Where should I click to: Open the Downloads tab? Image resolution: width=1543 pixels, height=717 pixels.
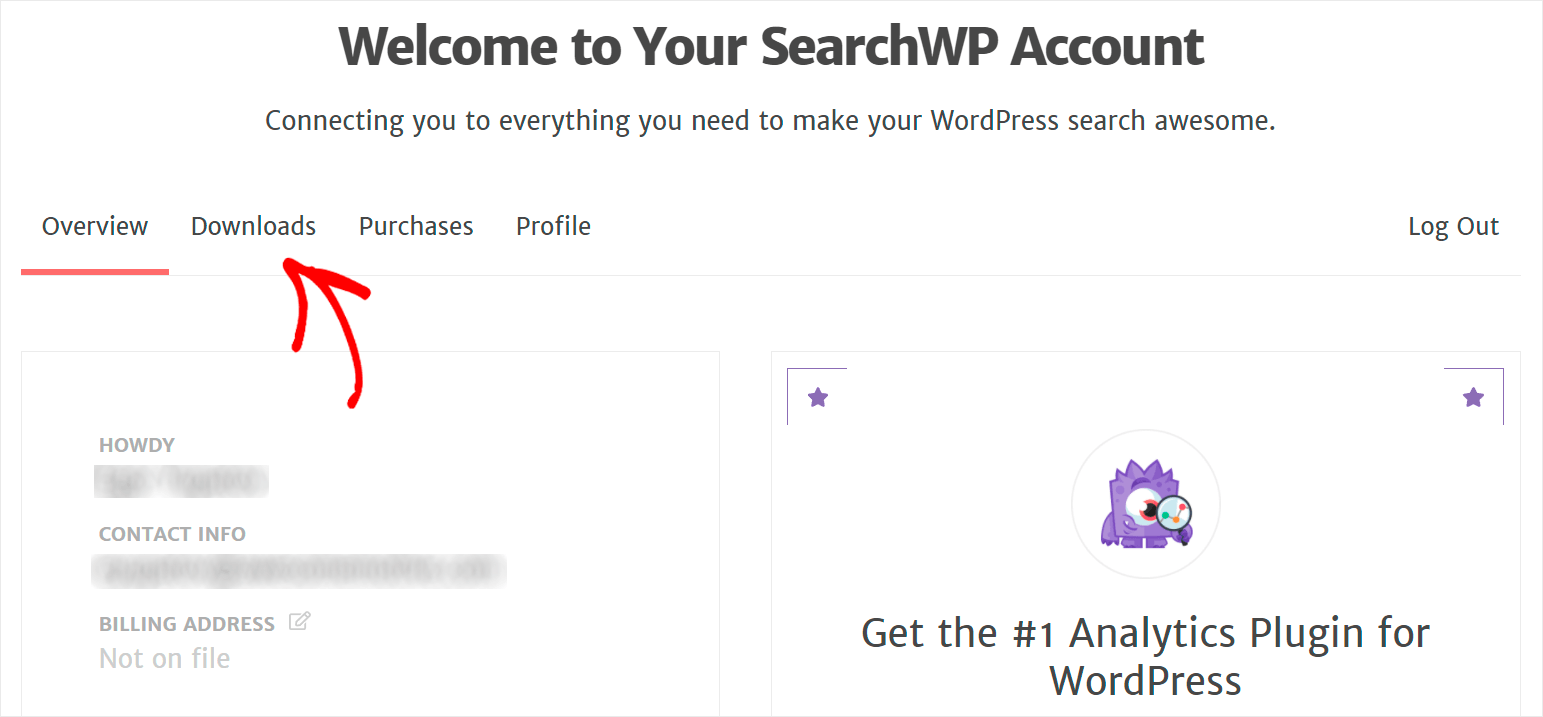tap(253, 226)
